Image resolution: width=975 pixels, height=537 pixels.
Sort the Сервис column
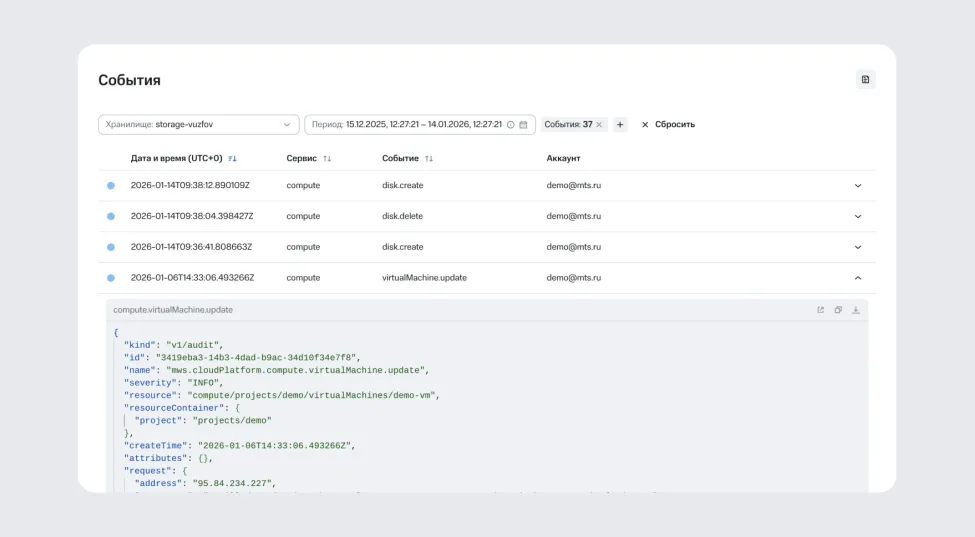click(327, 158)
